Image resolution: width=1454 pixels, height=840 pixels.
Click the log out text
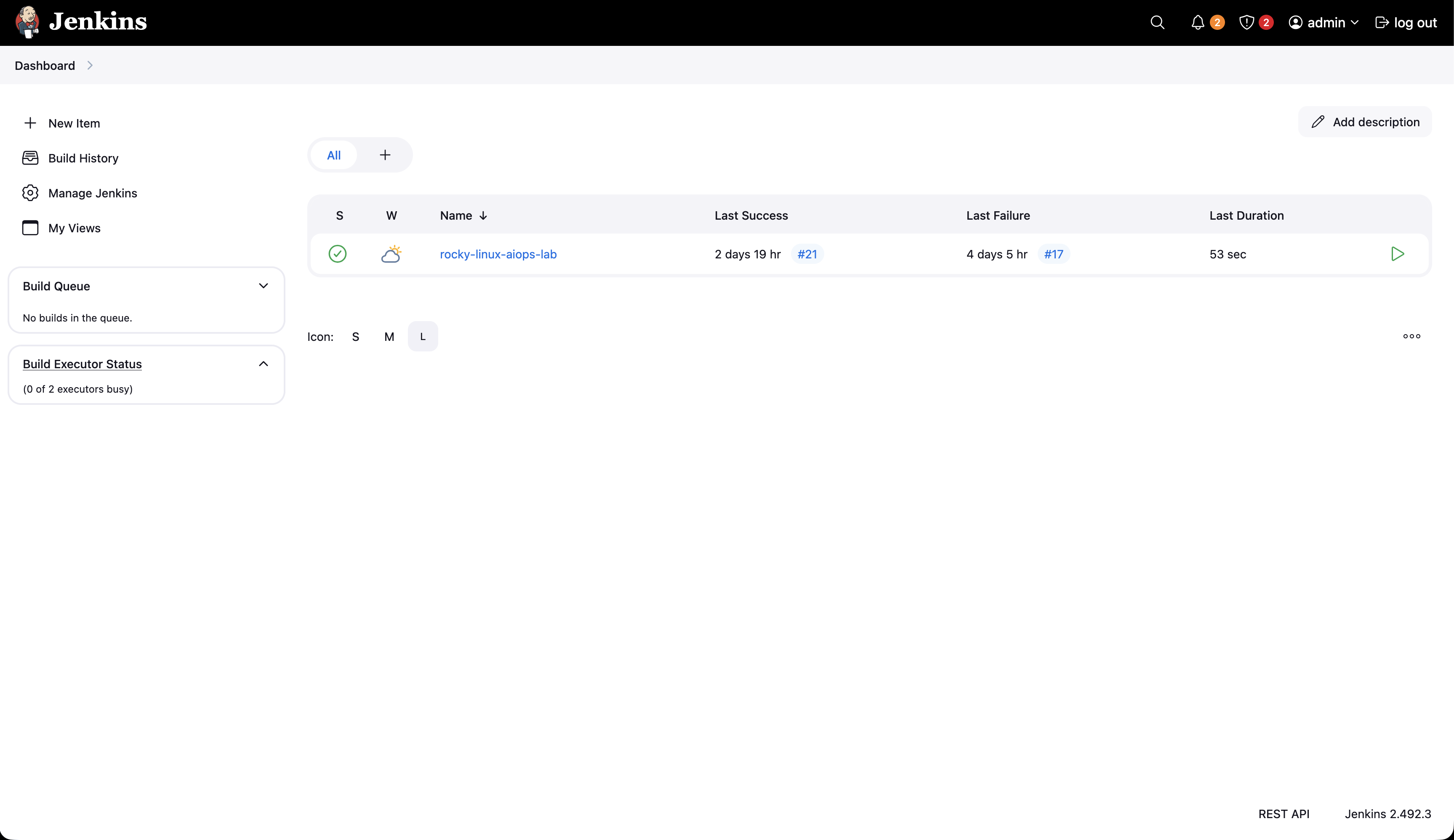tap(1415, 22)
